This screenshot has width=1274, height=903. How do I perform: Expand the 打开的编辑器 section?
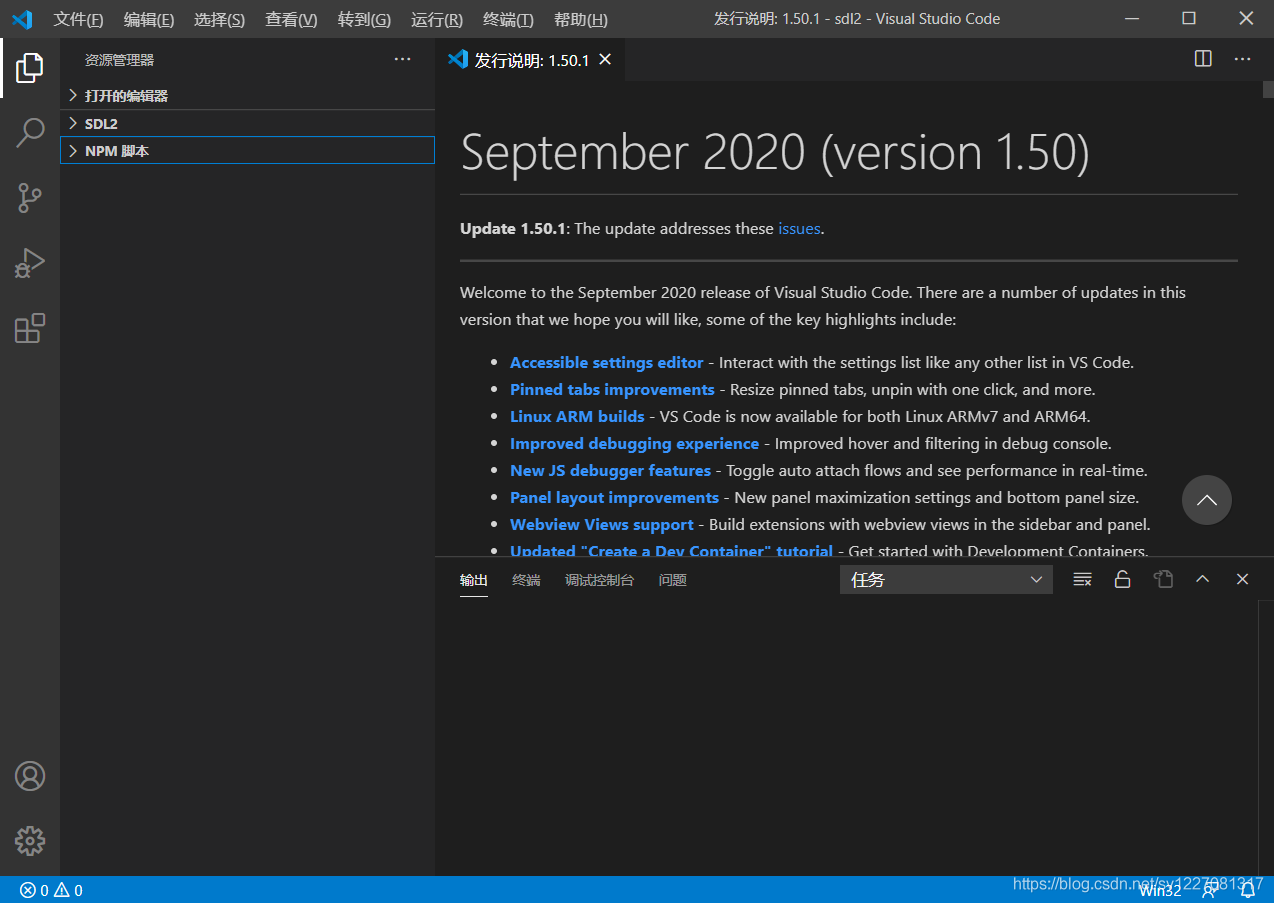[x=247, y=96]
